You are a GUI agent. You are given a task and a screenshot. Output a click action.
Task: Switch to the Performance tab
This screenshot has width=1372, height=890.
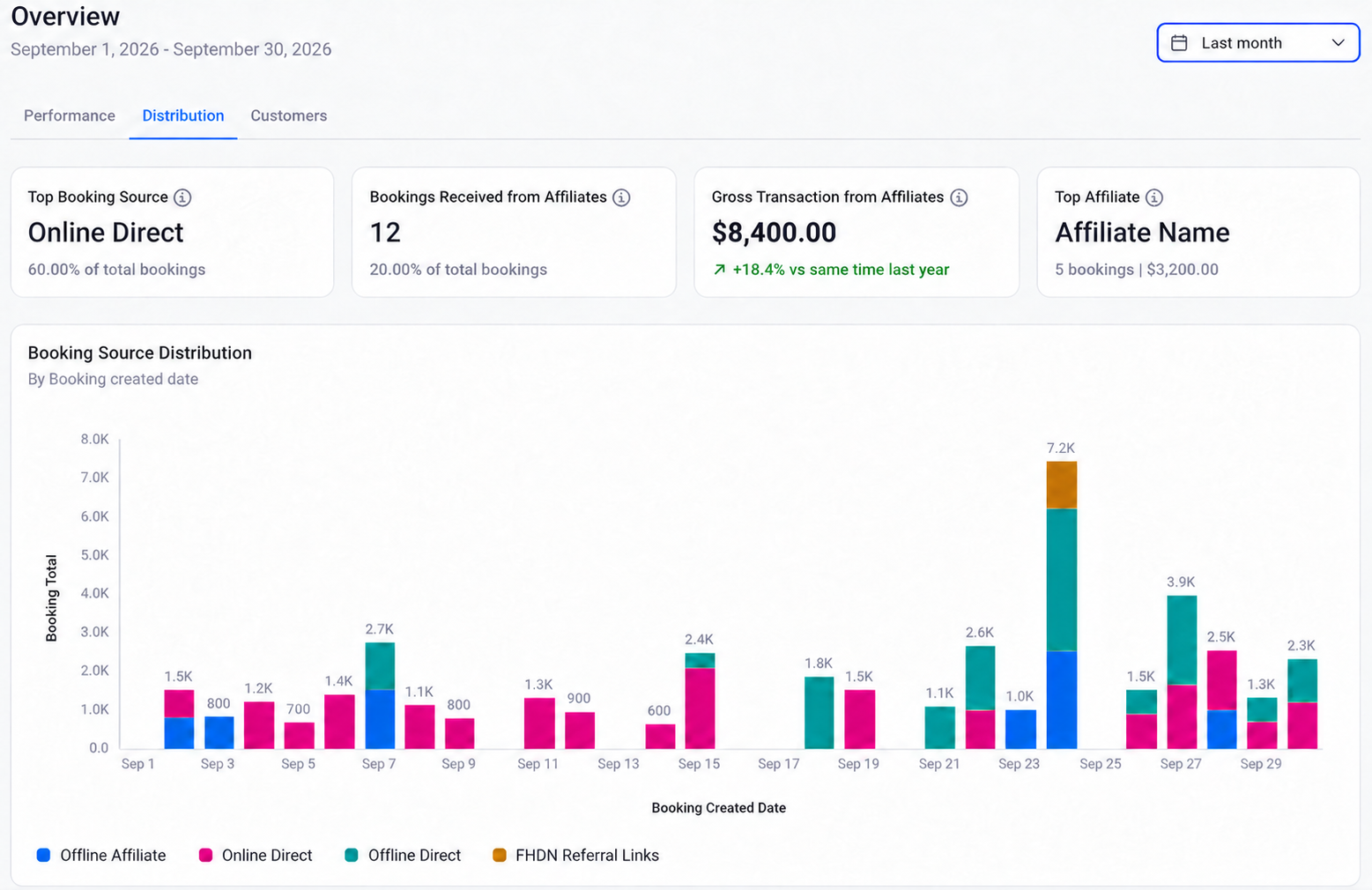pos(70,115)
